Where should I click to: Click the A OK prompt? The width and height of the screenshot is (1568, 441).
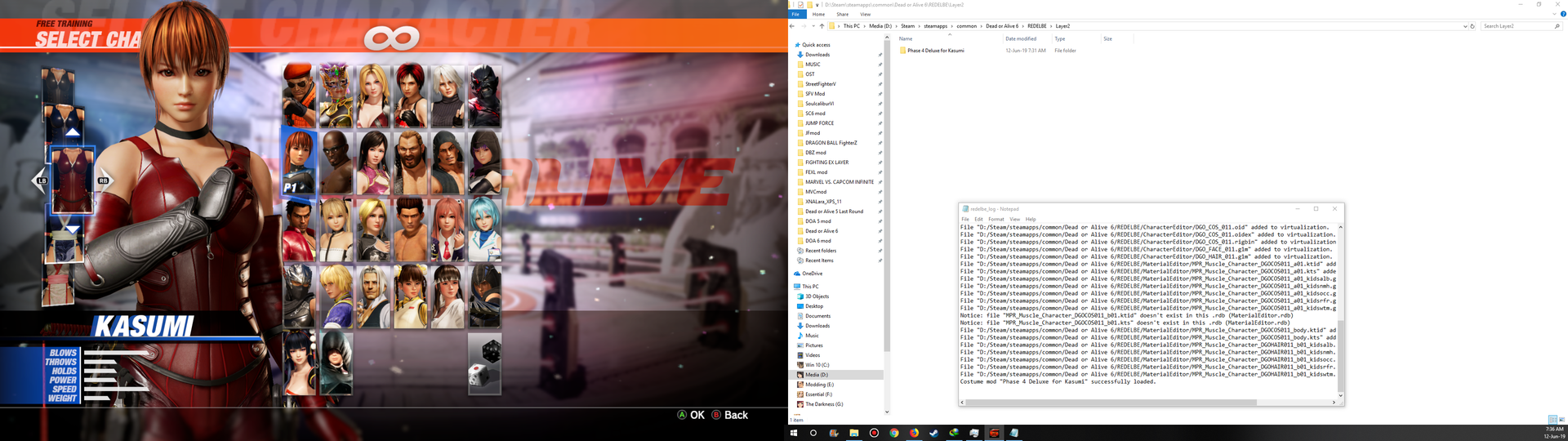(x=691, y=415)
